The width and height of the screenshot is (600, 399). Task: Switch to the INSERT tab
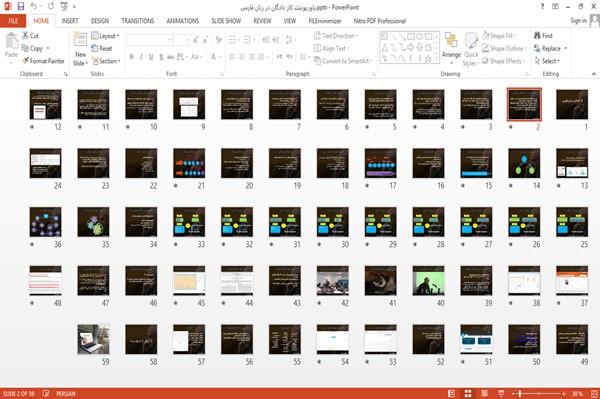point(70,21)
